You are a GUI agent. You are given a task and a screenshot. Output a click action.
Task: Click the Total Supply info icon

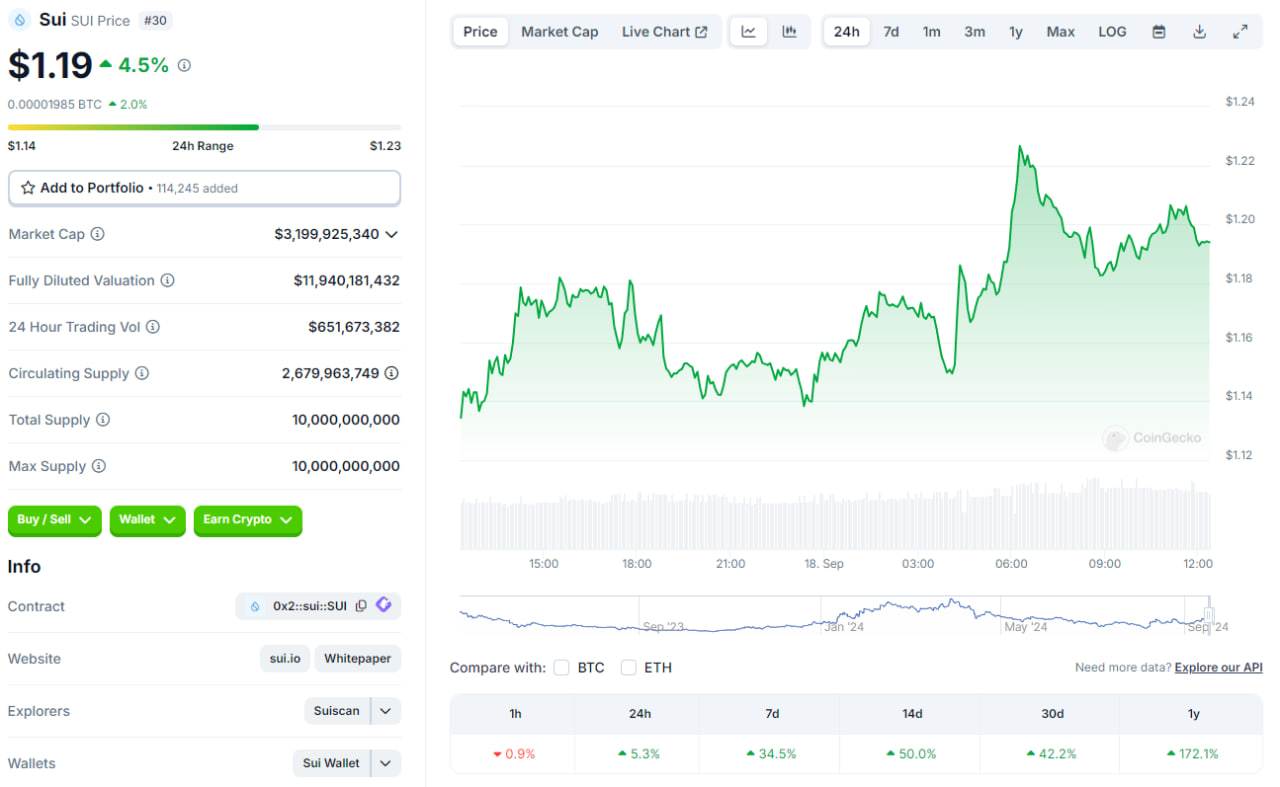[103, 420]
